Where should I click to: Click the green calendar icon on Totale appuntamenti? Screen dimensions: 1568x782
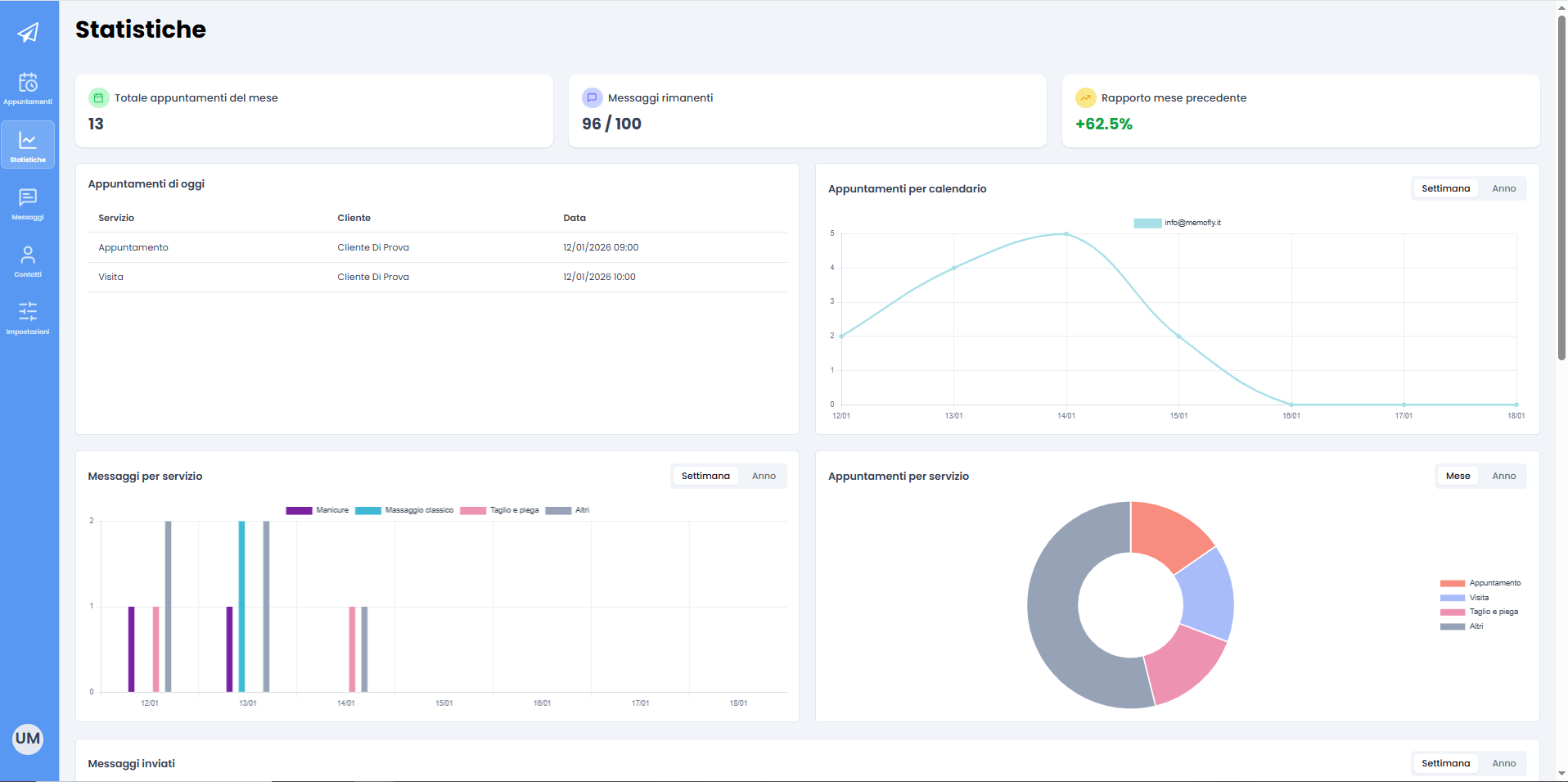tap(99, 97)
